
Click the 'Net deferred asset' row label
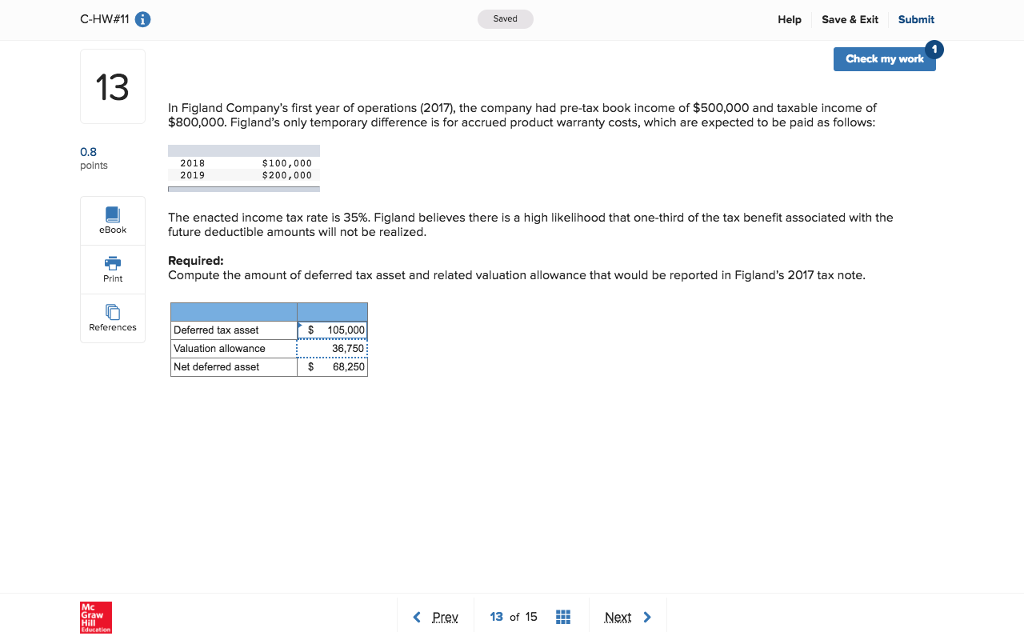click(x=216, y=366)
